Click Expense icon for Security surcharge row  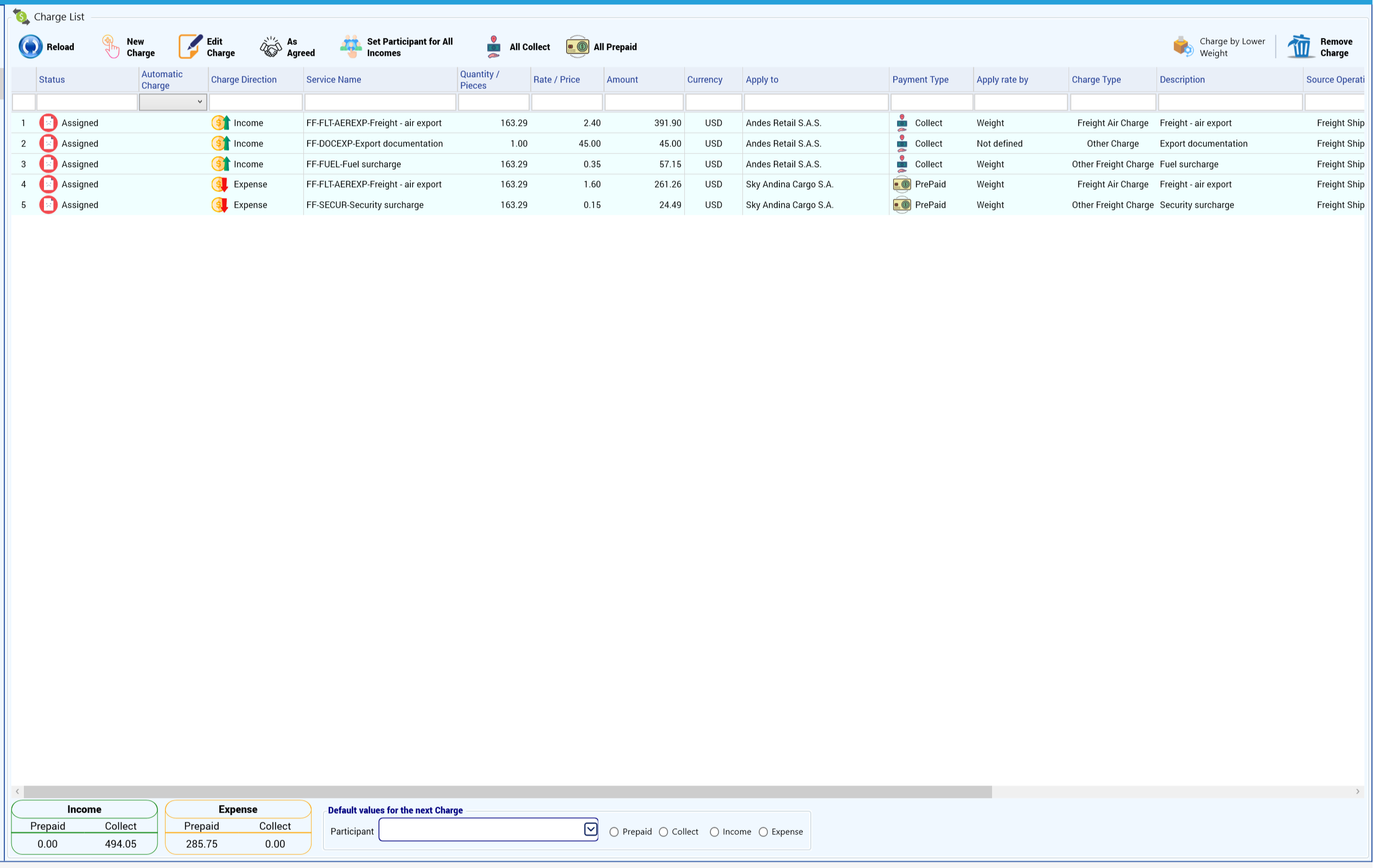pyautogui.click(x=220, y=205)
